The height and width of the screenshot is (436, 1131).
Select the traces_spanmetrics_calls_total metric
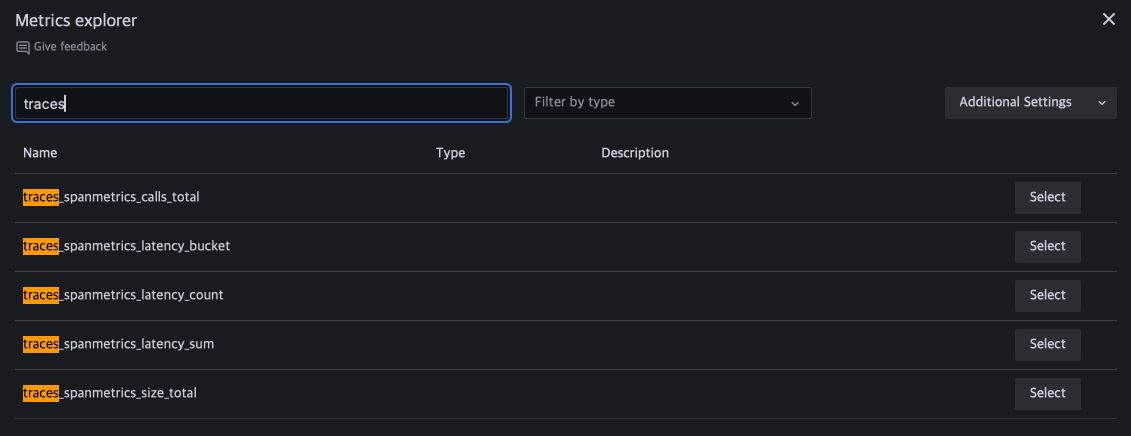click(1047, 197)
